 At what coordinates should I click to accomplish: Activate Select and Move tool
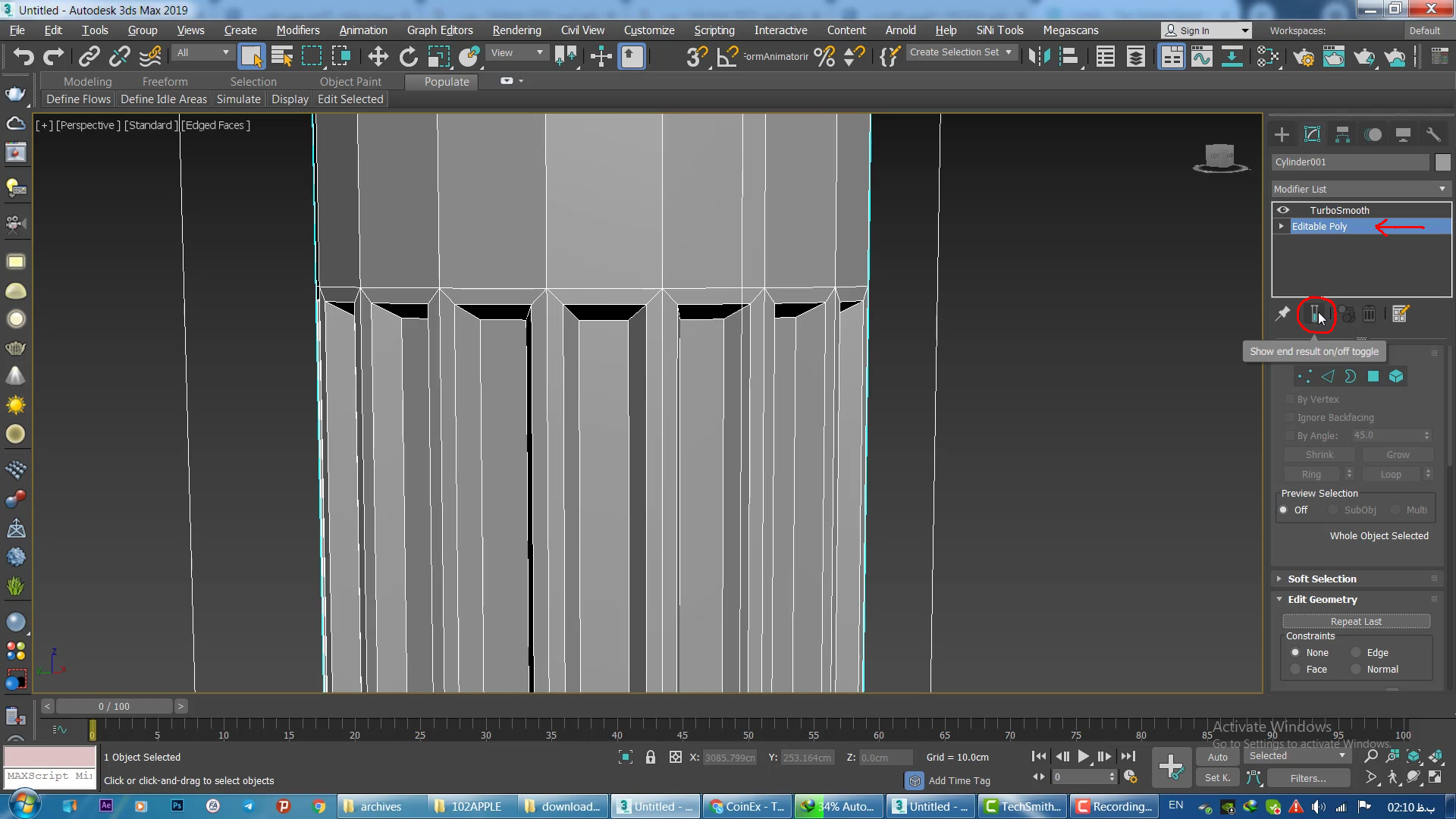click(x=378, y=57)
